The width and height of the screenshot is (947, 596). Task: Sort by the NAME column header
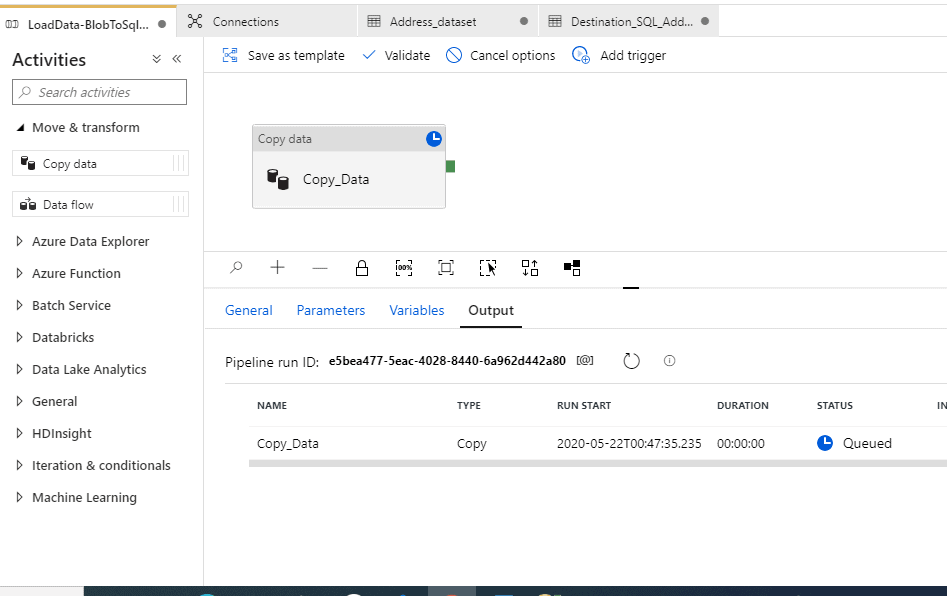tap(272, 405)
